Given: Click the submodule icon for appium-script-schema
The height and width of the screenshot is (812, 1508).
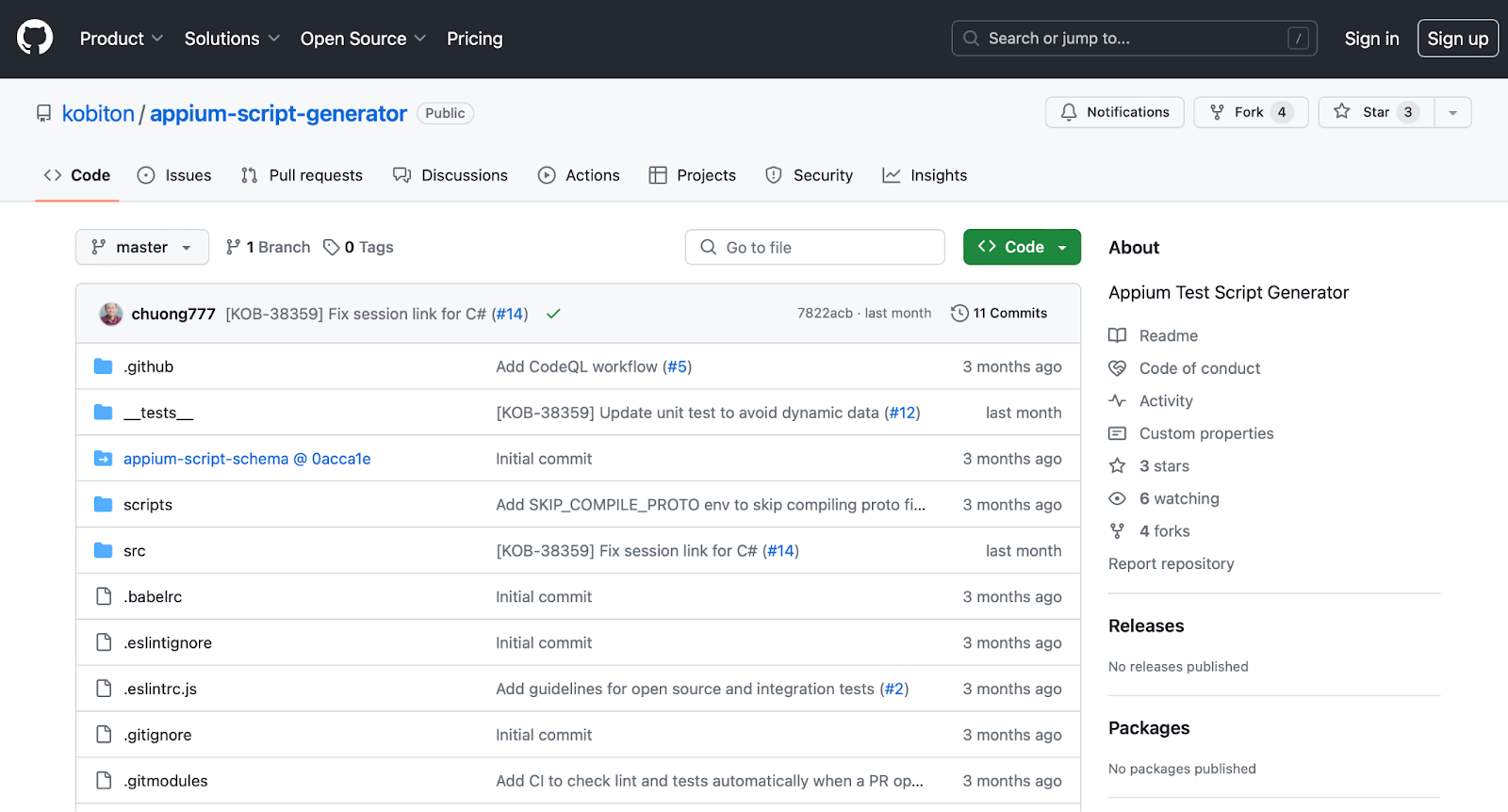Looking at the screenshot, I should [x=104, y=459].
